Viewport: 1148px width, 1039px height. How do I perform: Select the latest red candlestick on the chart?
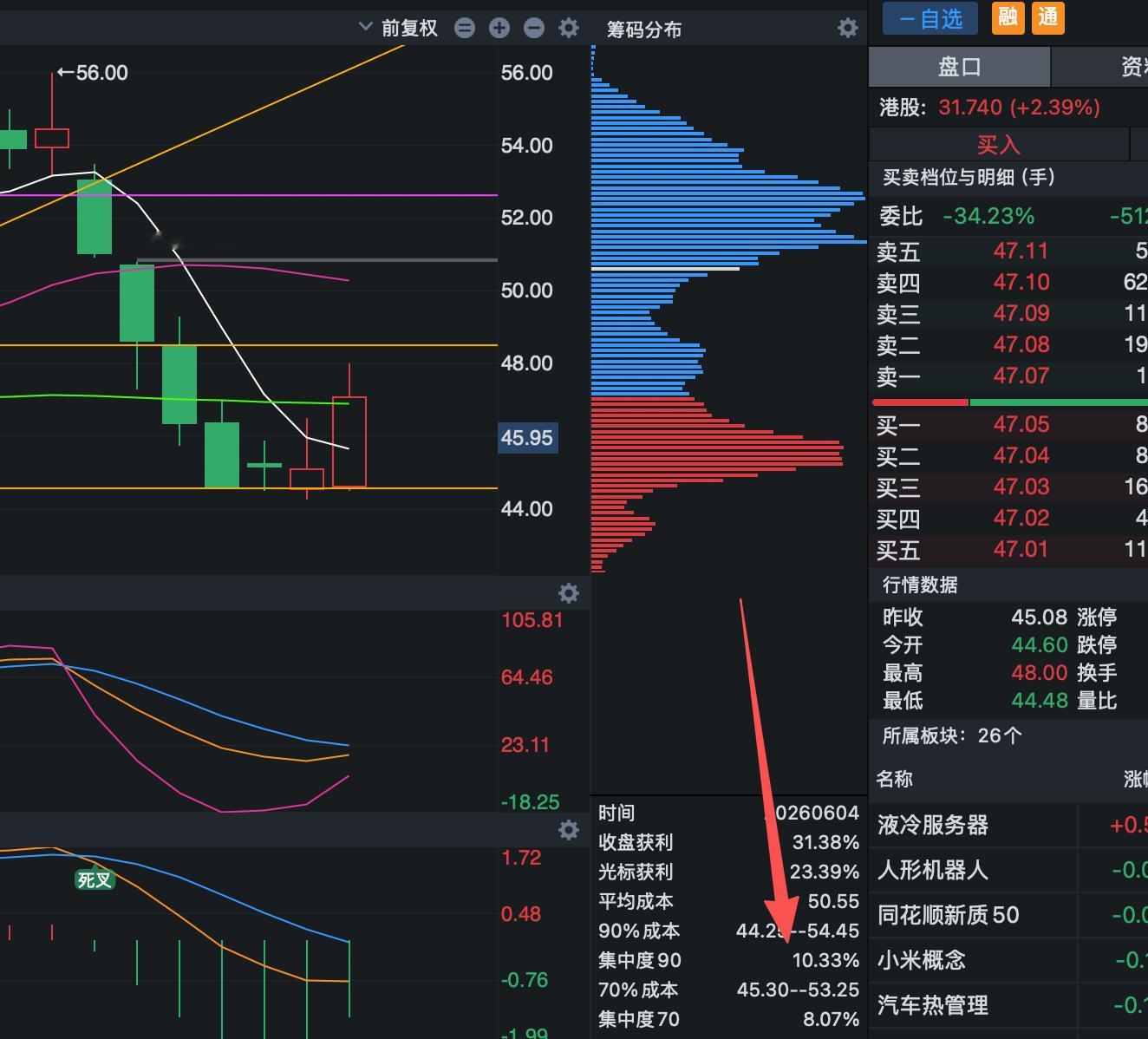coord(349,441)
